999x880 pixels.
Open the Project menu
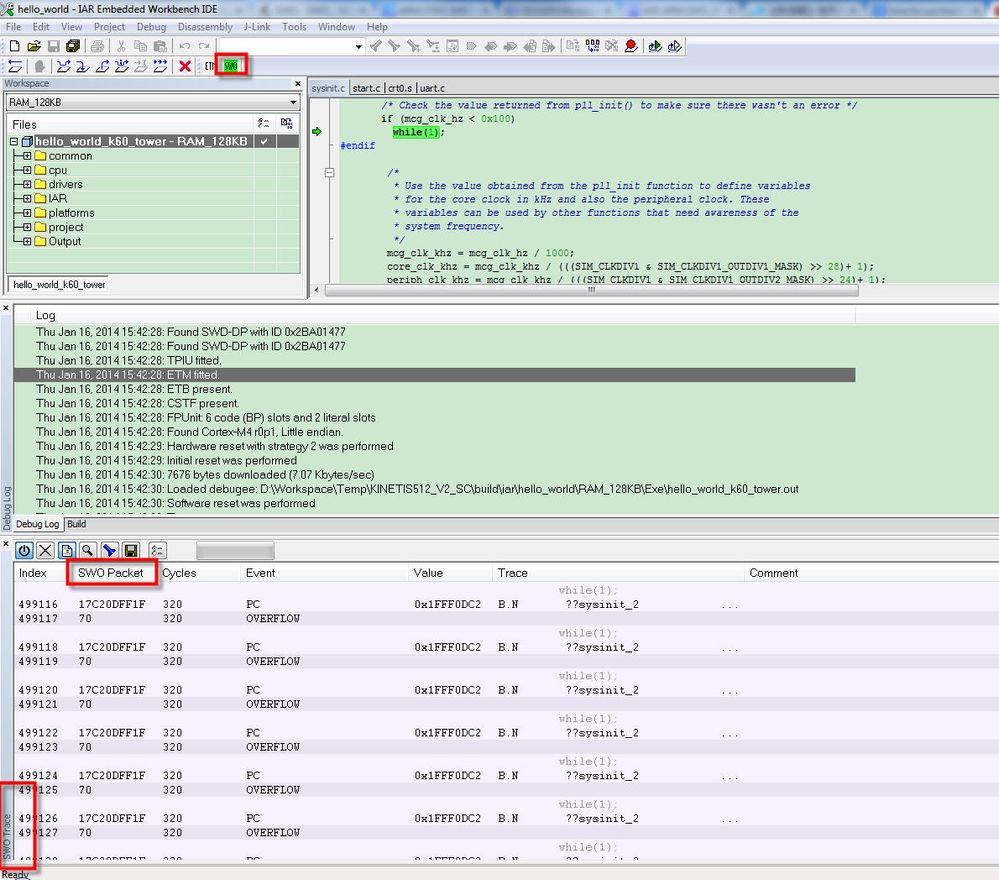pyautogui.click(x=109, y=27)
